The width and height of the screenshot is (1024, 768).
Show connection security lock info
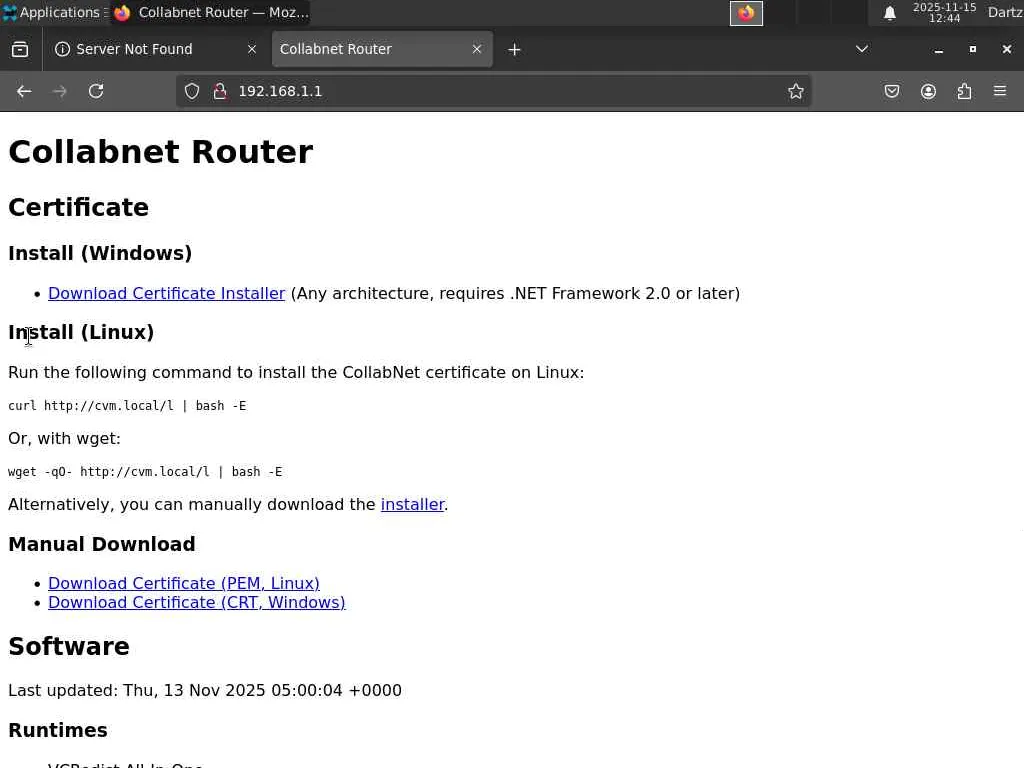click(x=220, y=91)
